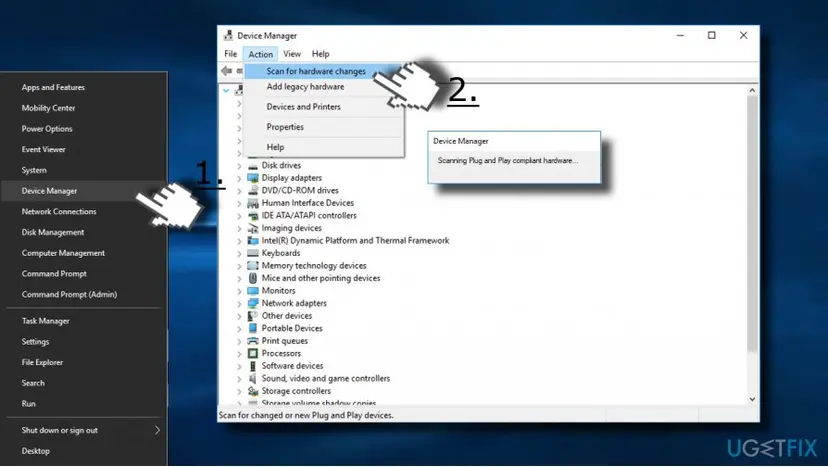Click the Network adapters icon
Screen dimensions: 828x467
[x=253, y=303]
